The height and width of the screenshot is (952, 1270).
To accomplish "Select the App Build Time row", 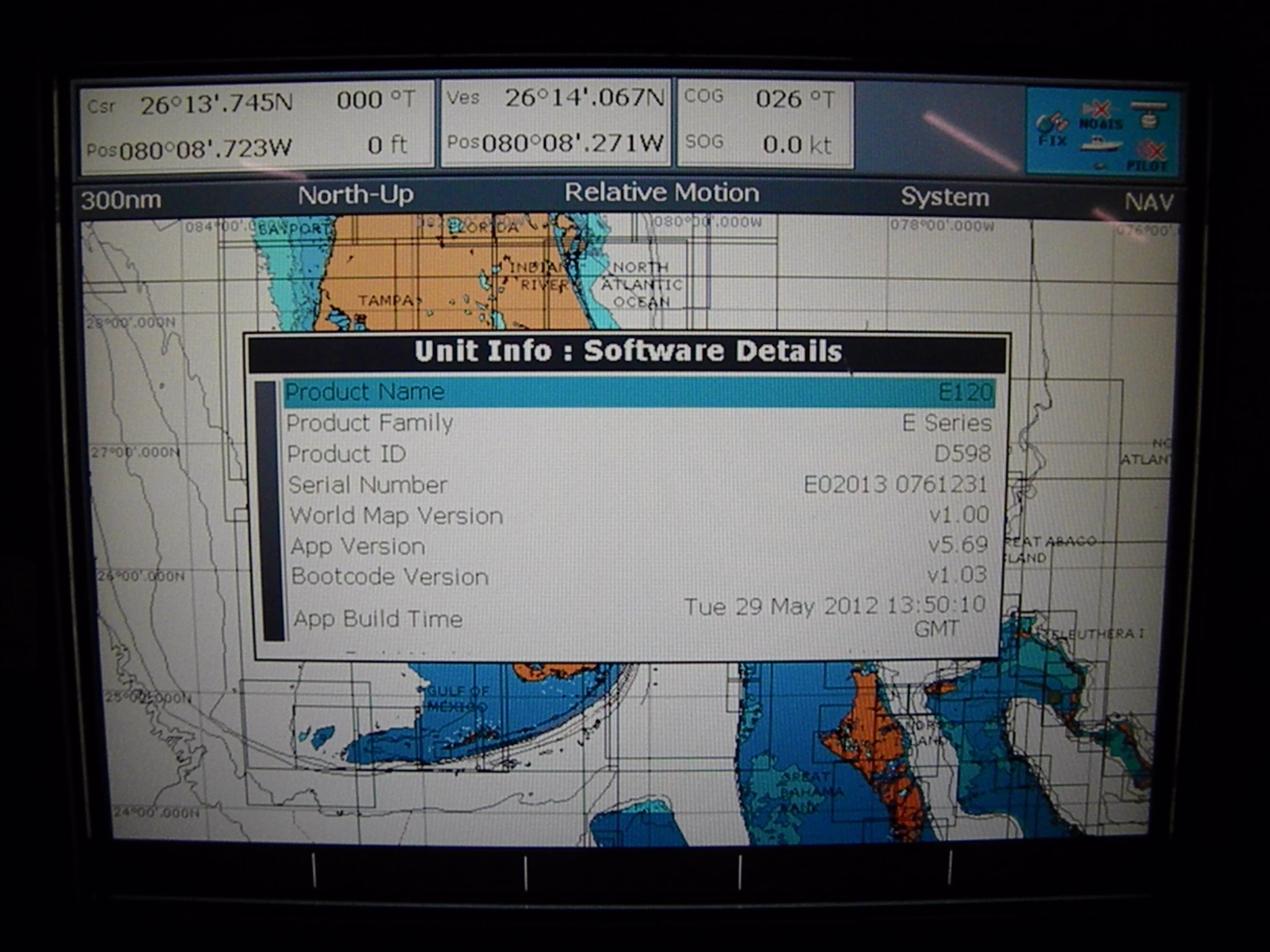I will pyautogui.click(x=639, y=617).
